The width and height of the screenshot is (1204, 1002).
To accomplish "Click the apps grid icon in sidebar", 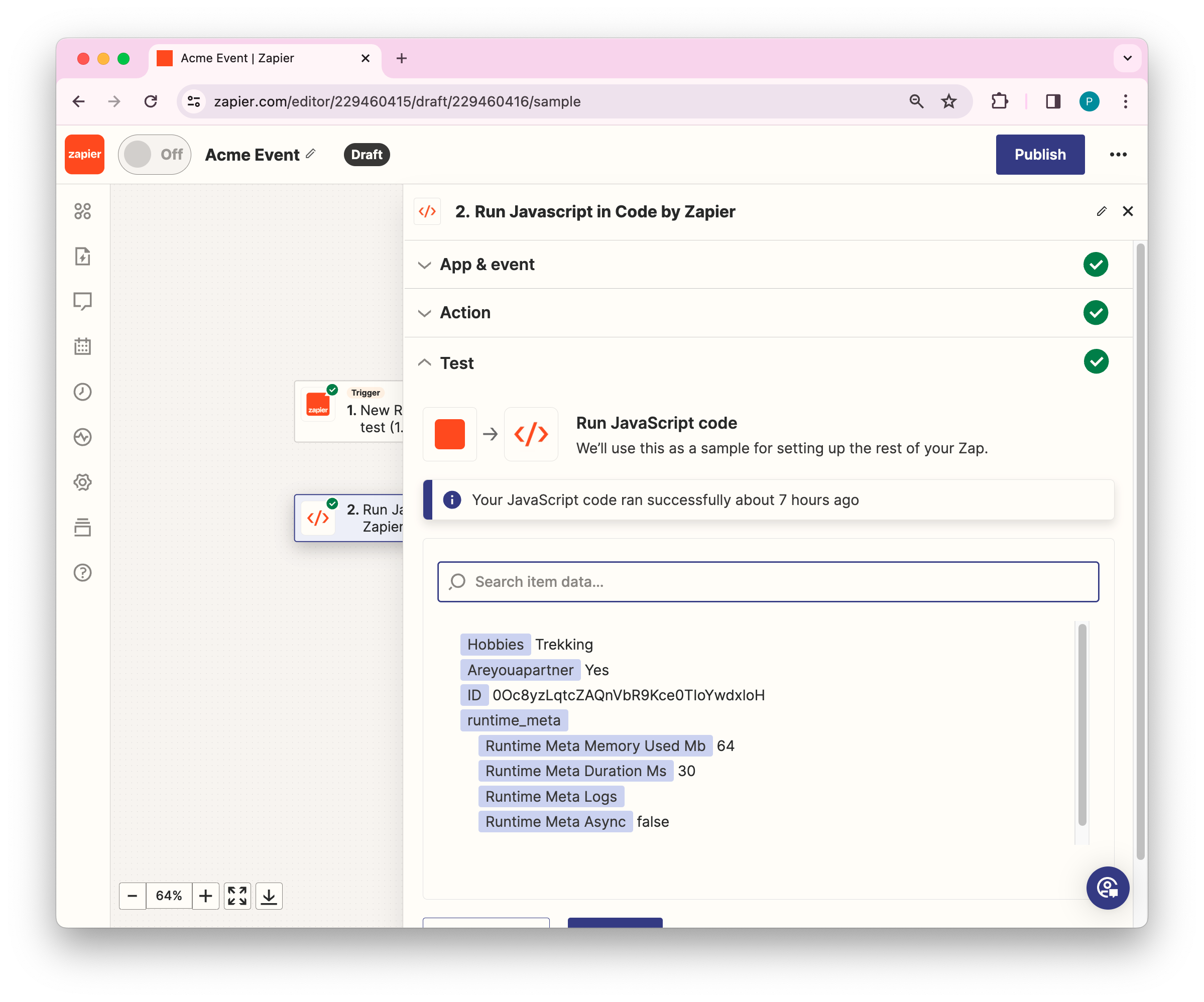I will tap(82, 211).
